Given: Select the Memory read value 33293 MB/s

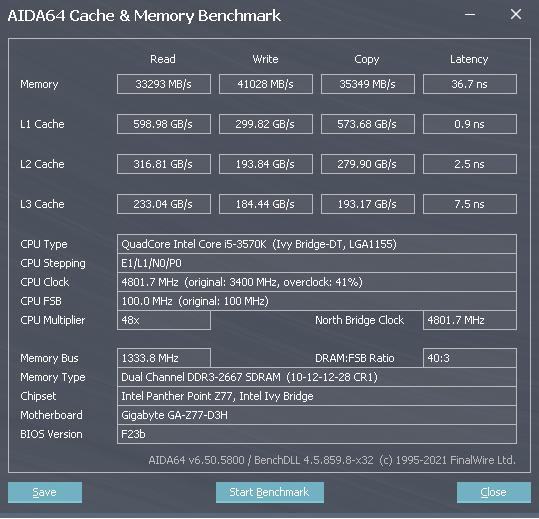Looking at the screenshot, I should [164, 84].
